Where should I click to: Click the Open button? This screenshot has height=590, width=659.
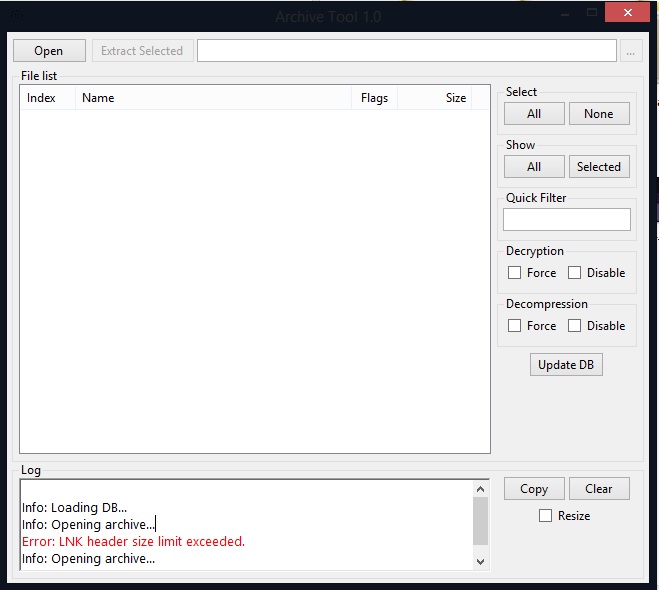click(49, 51)
